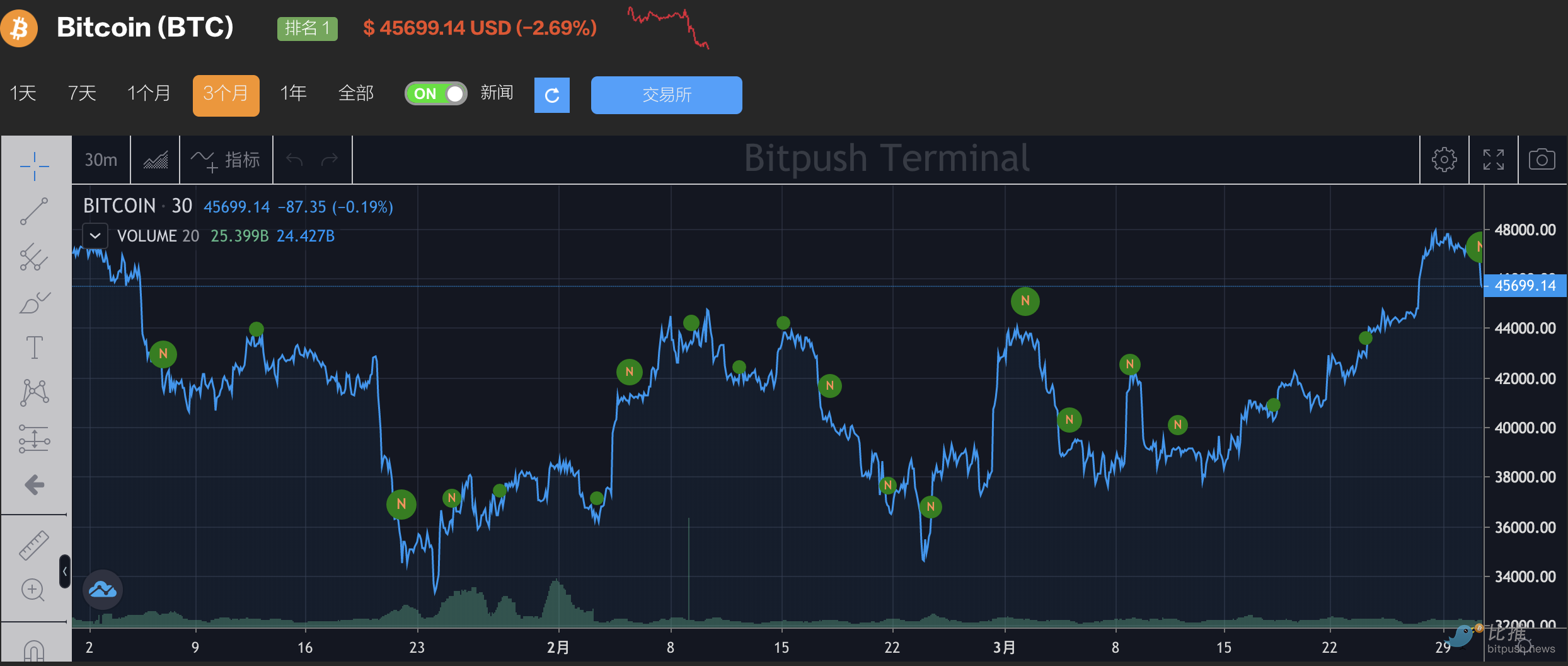The width and height of the screenshot is (1568, 666).
Task: Select the text annotation tool
Action: tap(34, 348)
